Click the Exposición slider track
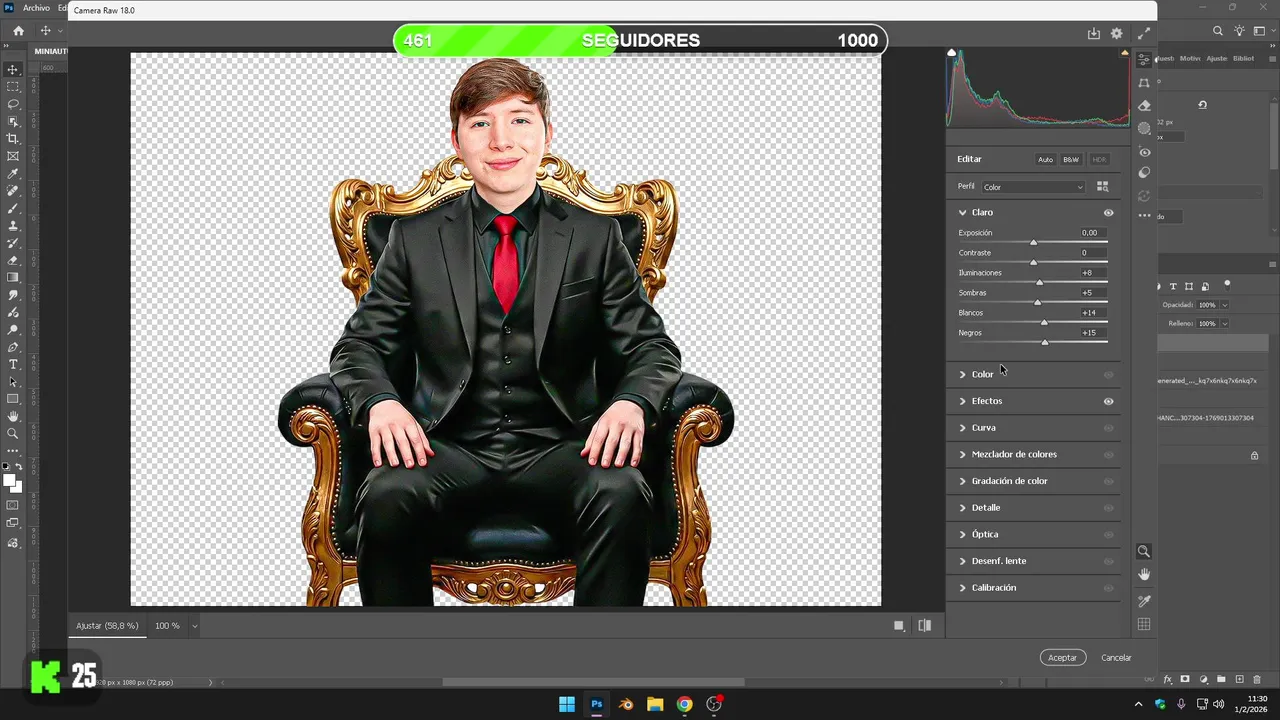The width and height of the screenshot is (1280, 720). pyautogui.click(x=1033, y=242)
